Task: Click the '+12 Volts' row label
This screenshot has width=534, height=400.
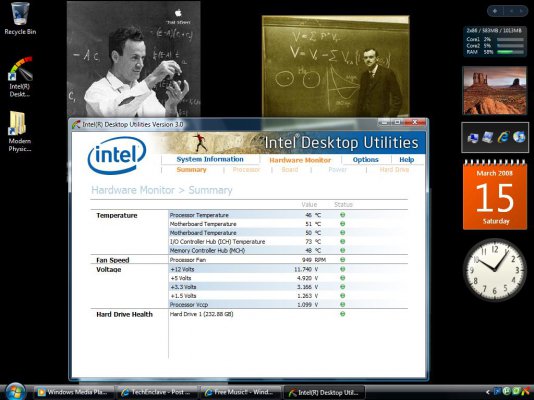Action: pyautogui.click(x=182, y=269)
